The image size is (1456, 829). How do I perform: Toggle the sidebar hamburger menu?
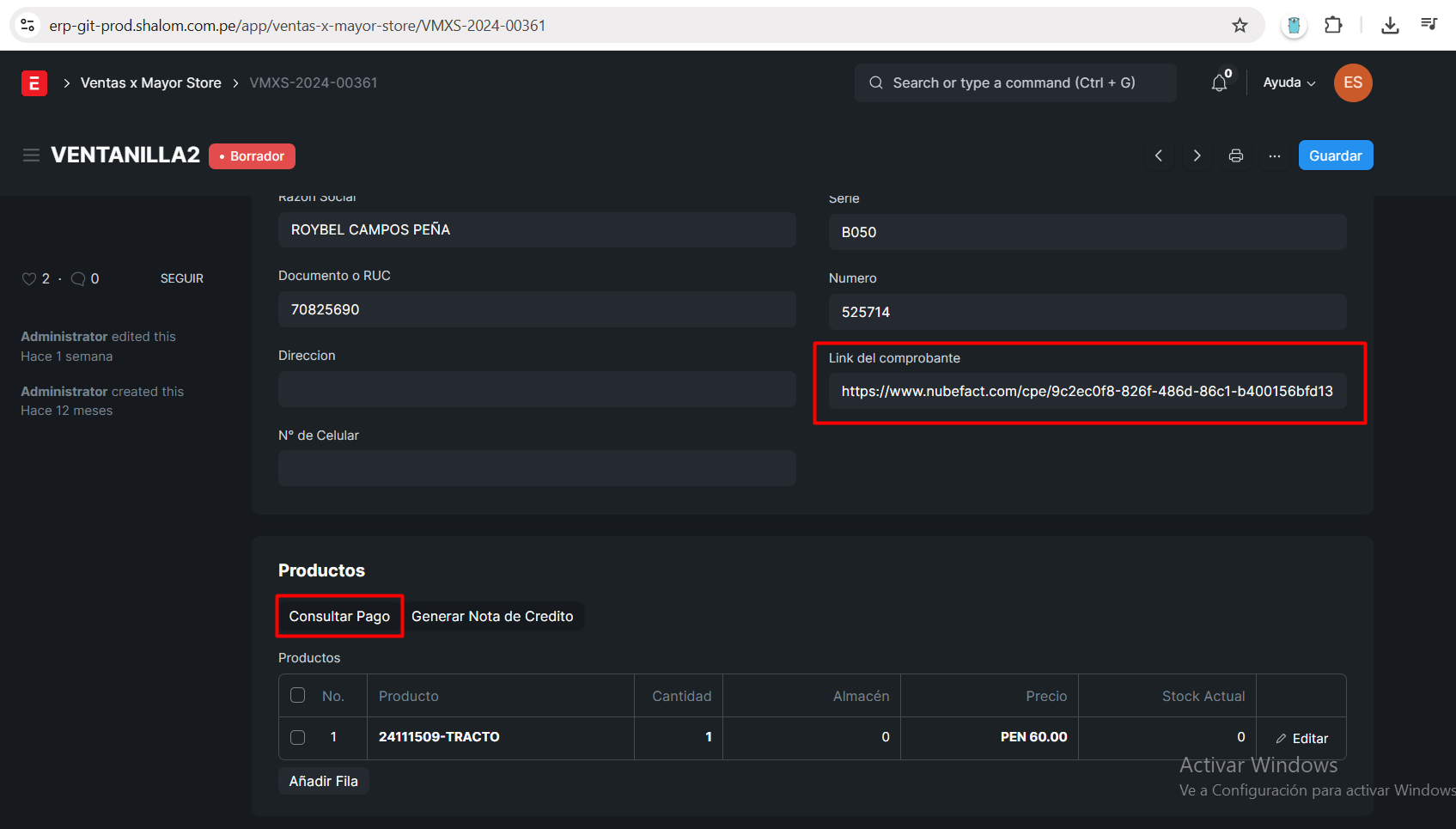click(31, 155)
